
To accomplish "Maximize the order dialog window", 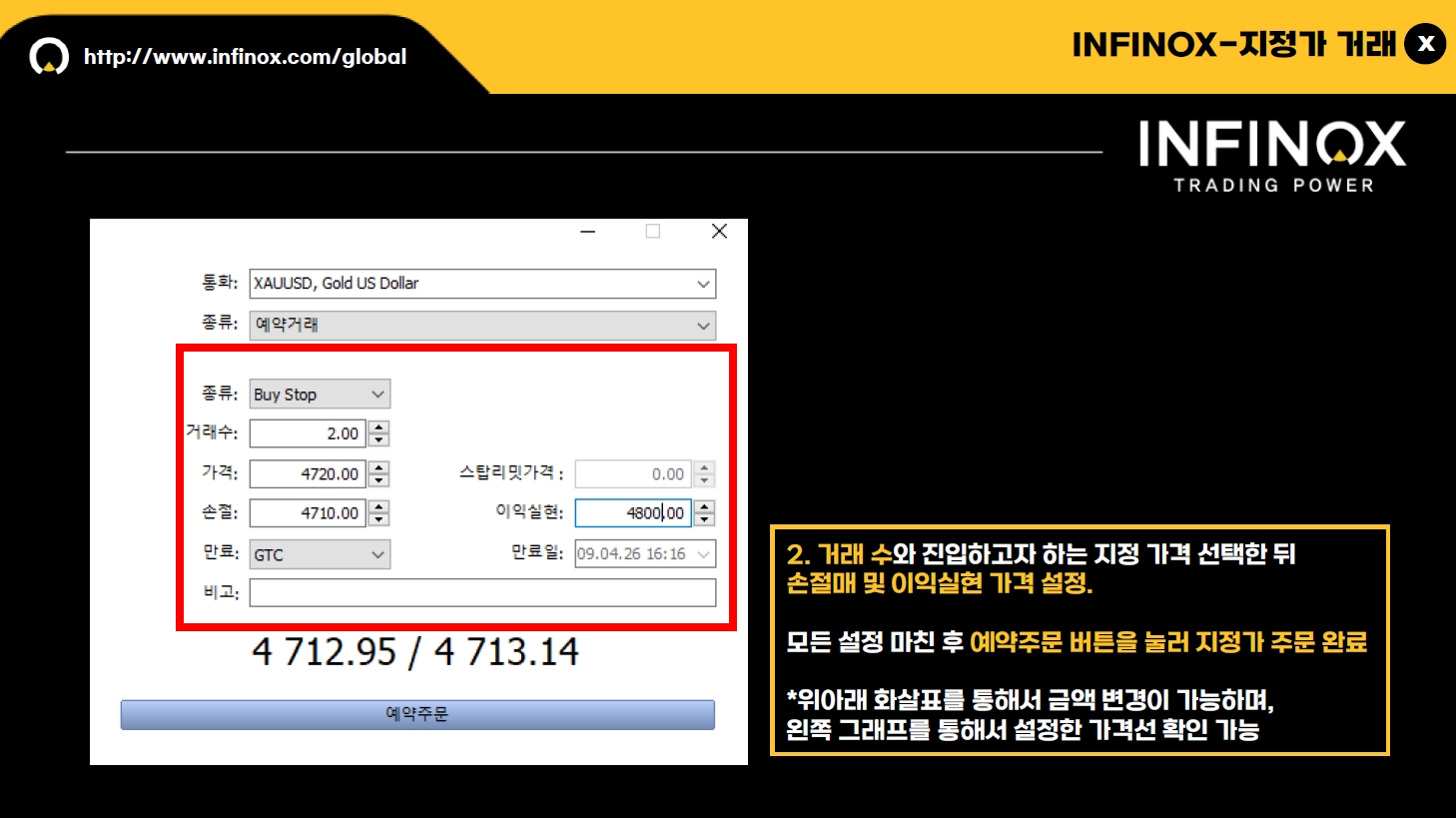I will tap(653, 232).
